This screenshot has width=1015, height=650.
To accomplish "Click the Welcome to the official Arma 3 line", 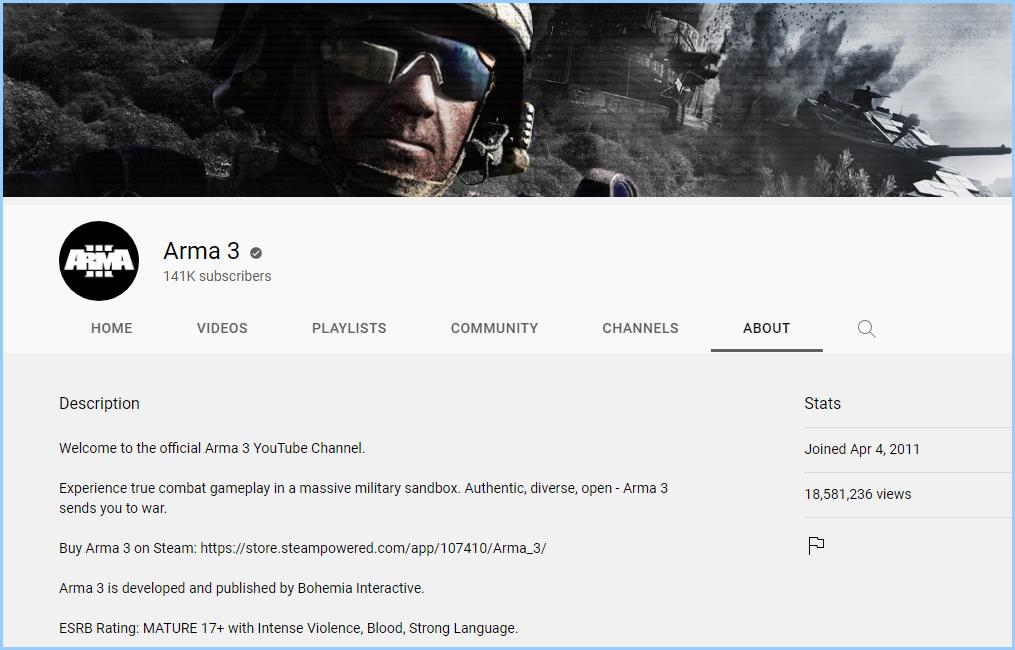I will pyautogui.click(x=212, y=448).
